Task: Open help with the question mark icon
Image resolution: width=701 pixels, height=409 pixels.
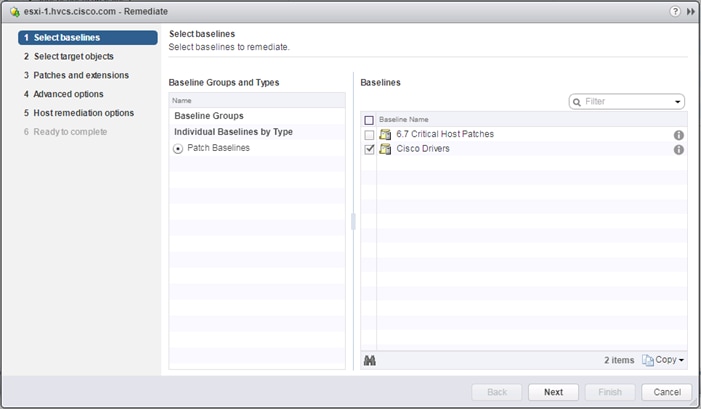Action: point(675,12)
